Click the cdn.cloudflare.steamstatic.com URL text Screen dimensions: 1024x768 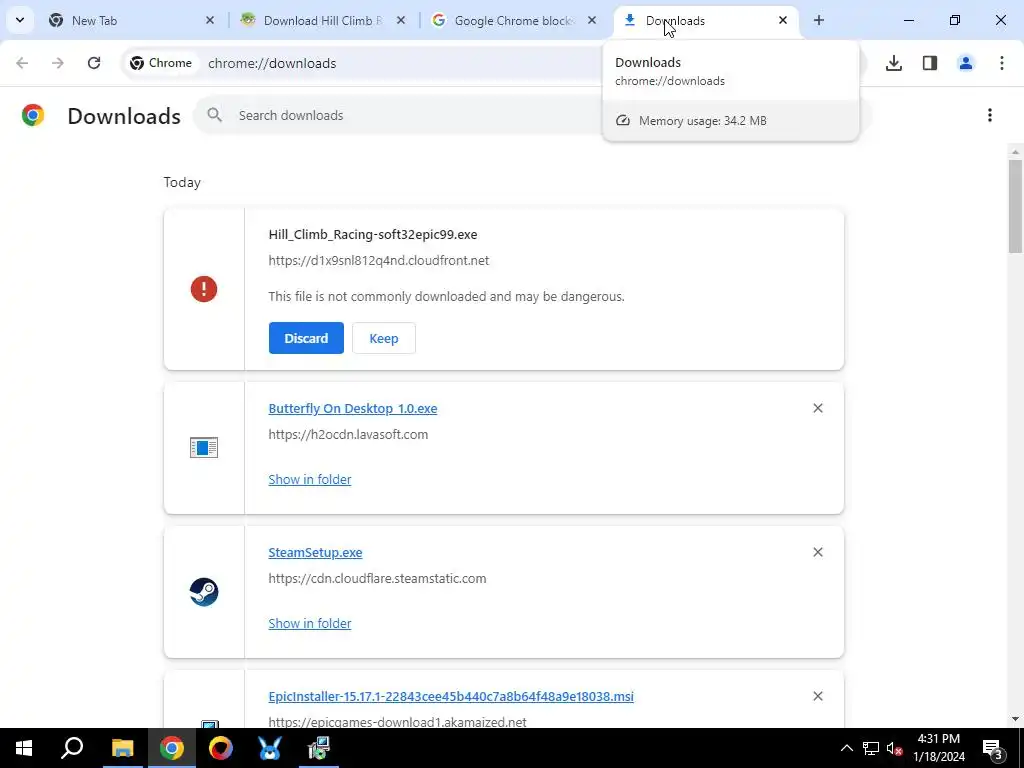tap(377, 579)
